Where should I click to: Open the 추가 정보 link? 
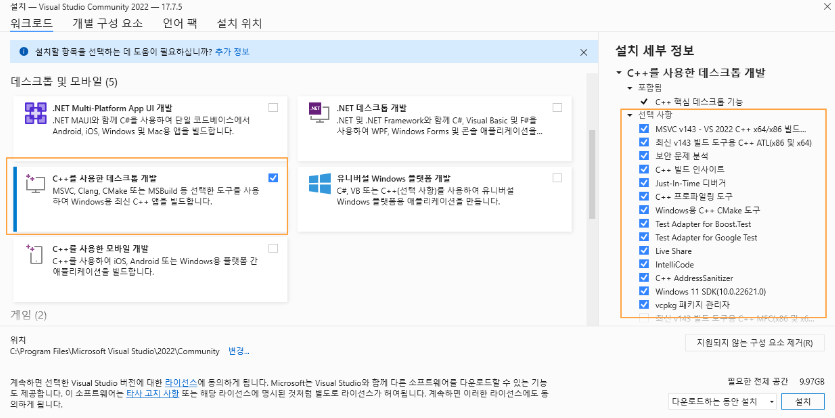(232, 52)
